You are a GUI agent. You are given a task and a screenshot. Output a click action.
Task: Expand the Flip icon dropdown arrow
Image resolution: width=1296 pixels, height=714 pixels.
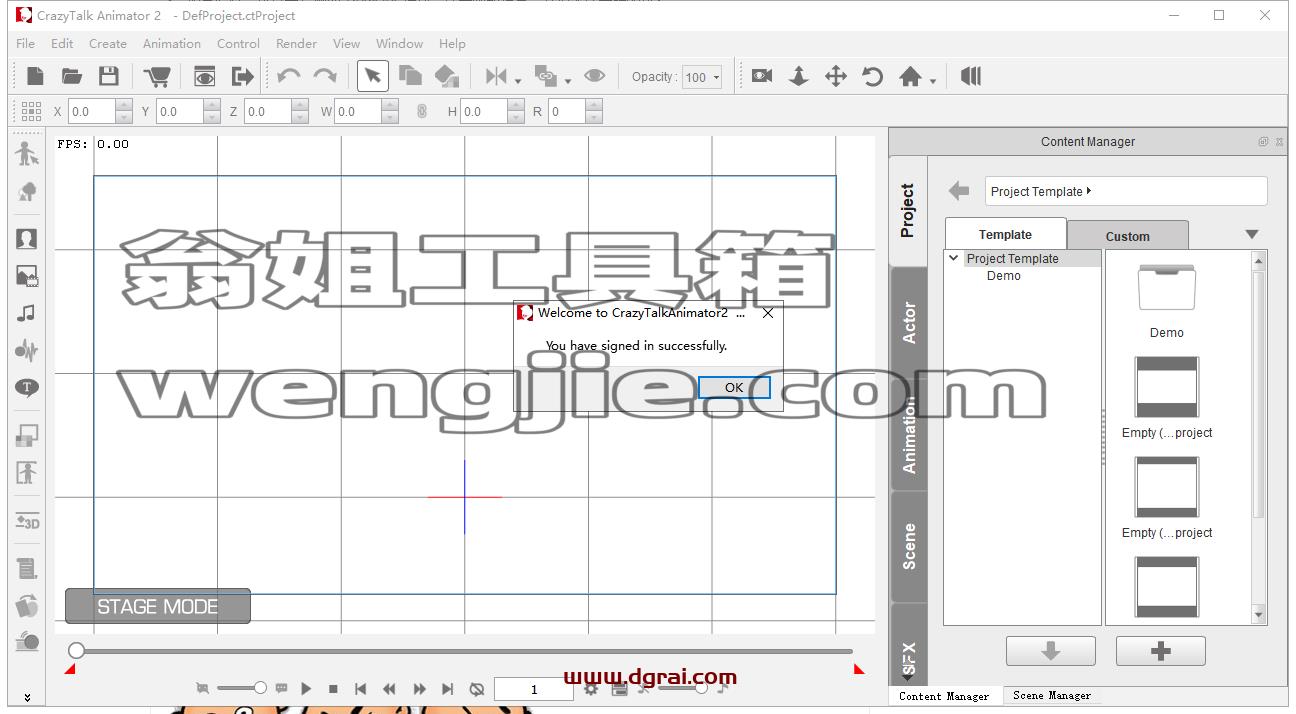[x=518, y=81]
